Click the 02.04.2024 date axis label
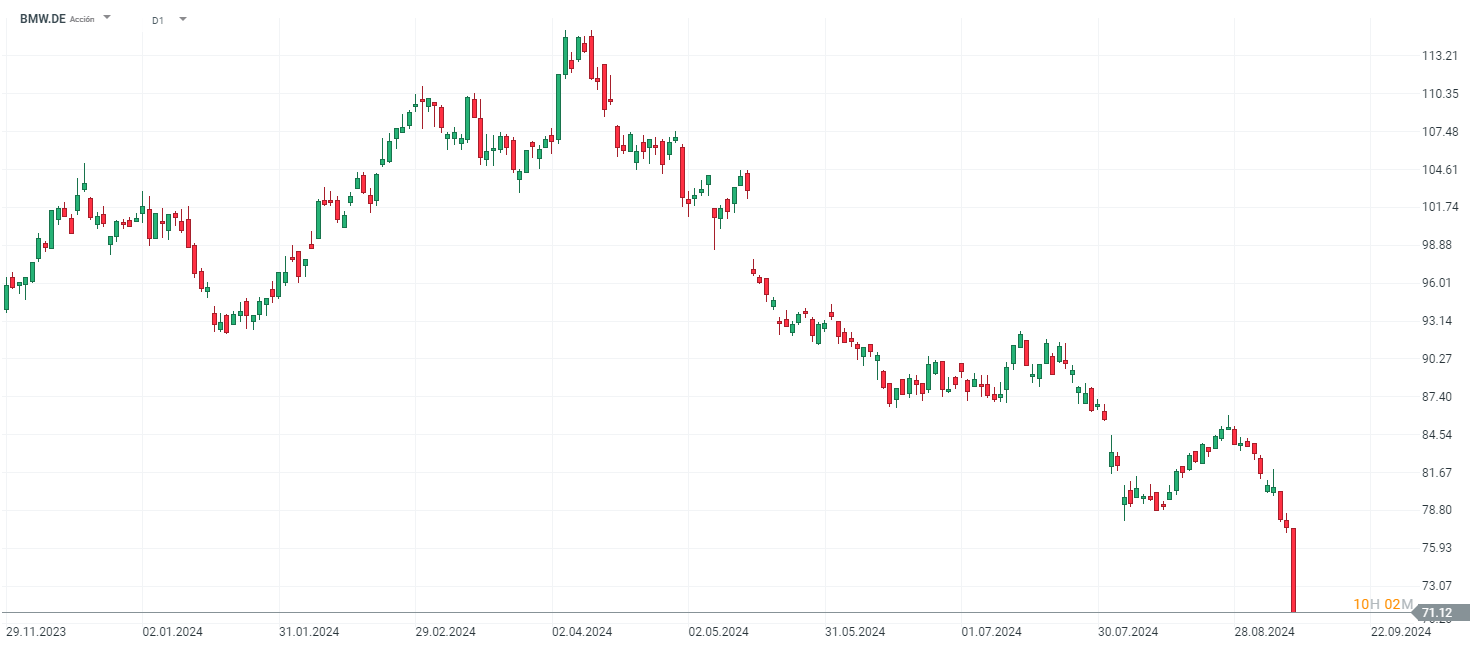1482x649 pixels. (x=582, y=632)
